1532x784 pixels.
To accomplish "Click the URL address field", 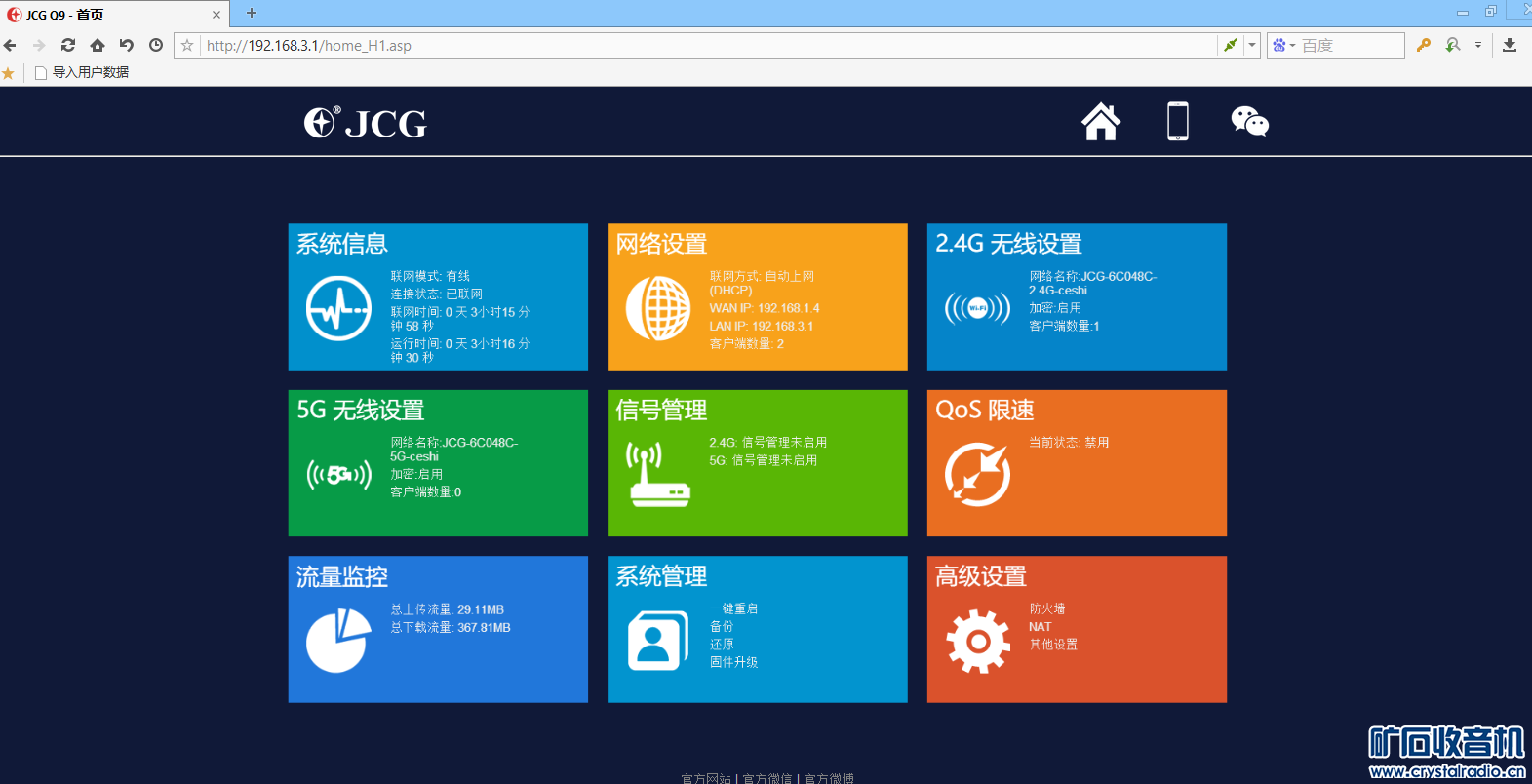I will (702, 45).
